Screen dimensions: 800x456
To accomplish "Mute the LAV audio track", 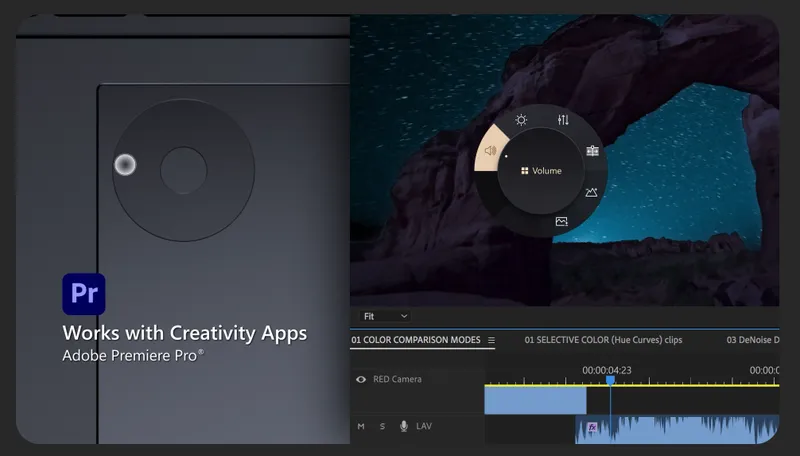I will pos(361,427).
